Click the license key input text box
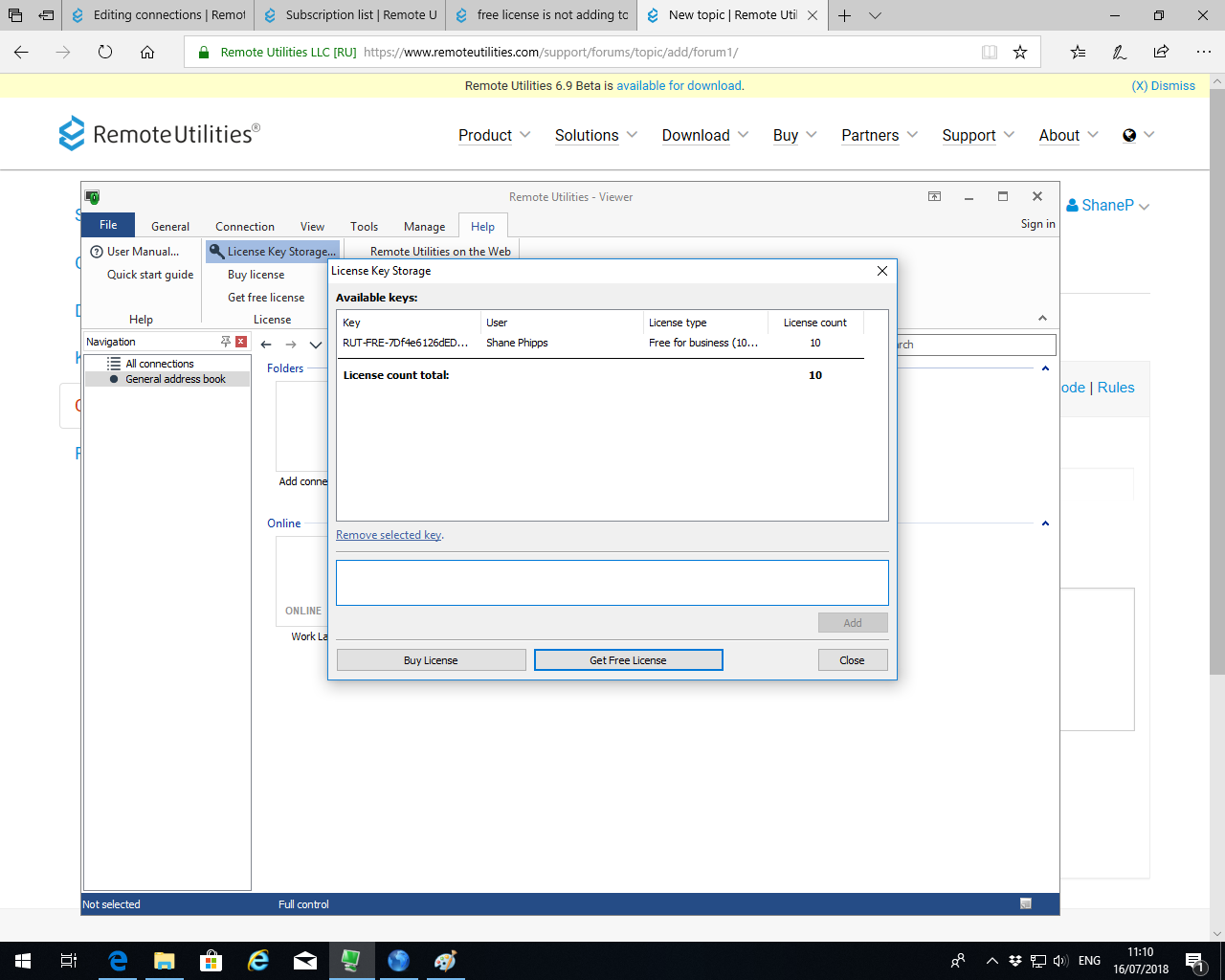 coord(612,583)
